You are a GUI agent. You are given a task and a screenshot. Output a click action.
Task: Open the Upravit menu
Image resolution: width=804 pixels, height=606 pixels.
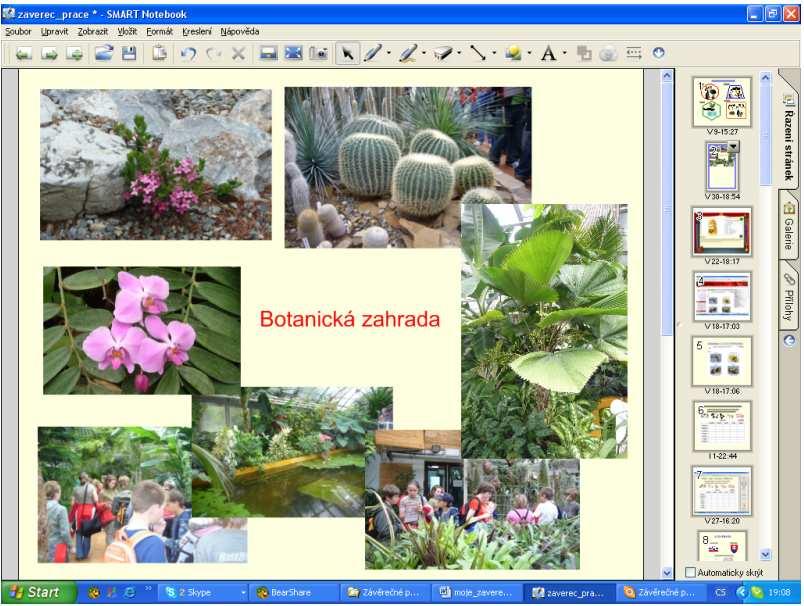point(54,32)
